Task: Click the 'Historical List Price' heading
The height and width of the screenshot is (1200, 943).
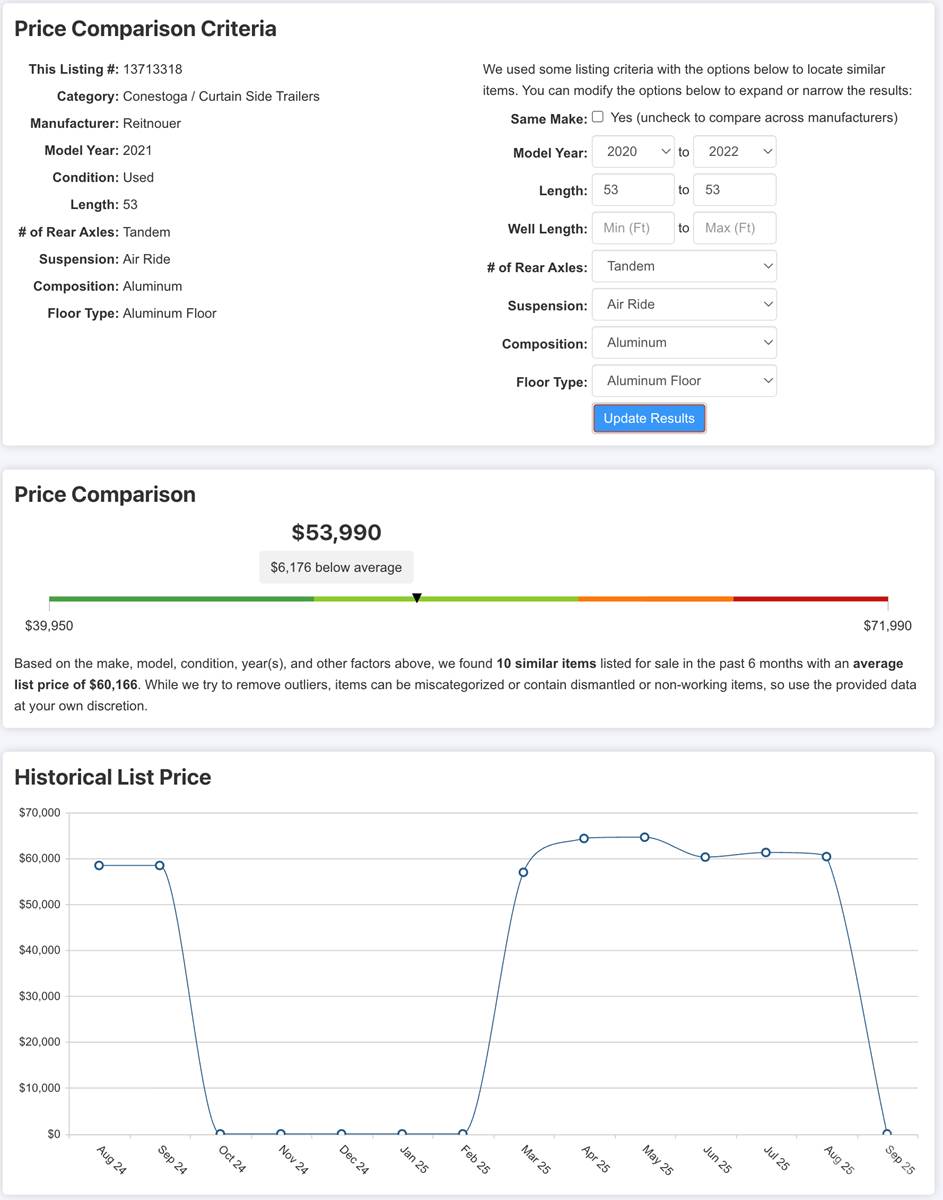Action: (113, 777)
